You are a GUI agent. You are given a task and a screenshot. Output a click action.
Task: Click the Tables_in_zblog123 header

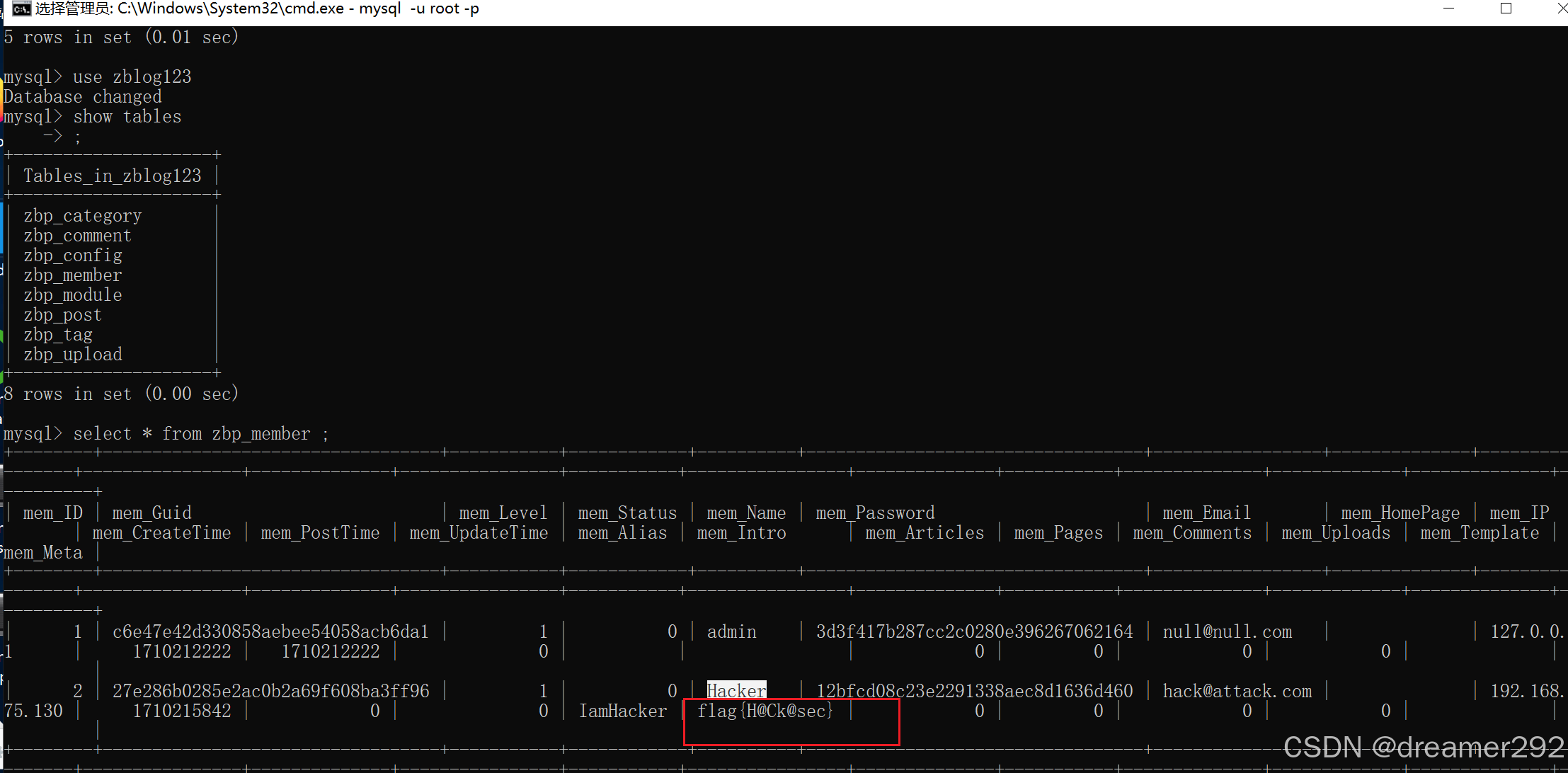tap(112, 176)
